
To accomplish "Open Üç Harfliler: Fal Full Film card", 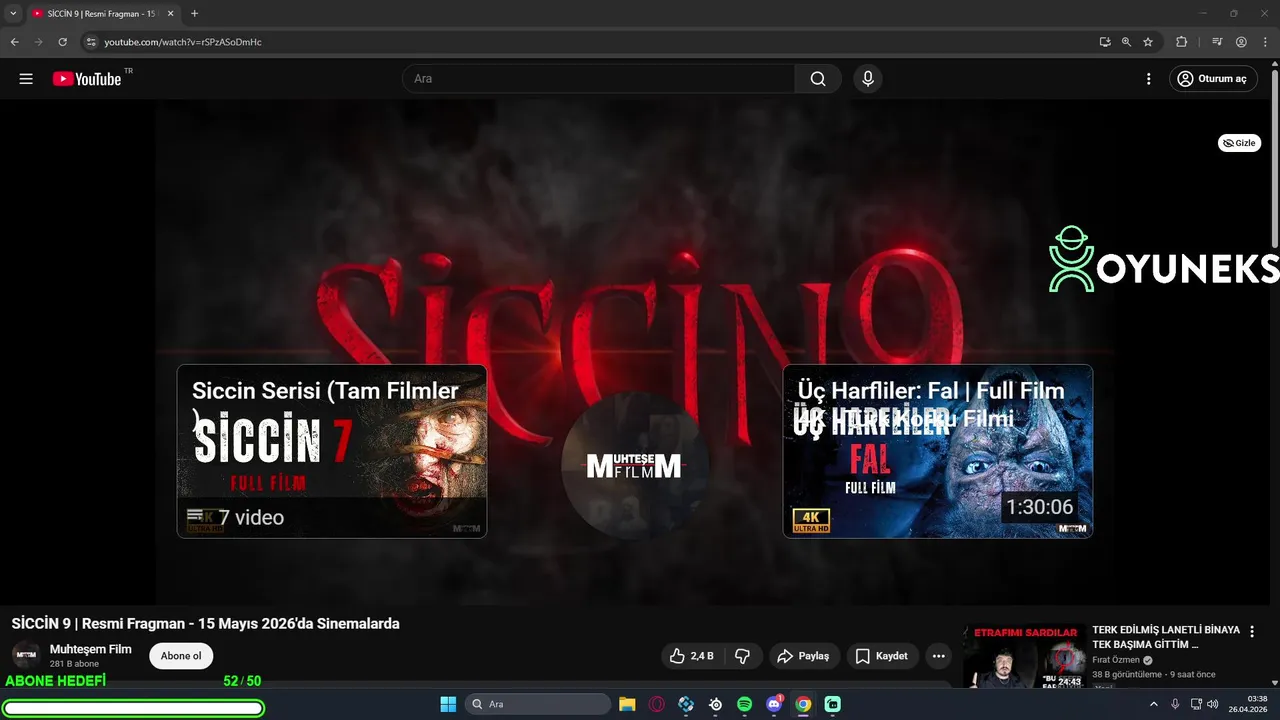I will pos(938,451).
